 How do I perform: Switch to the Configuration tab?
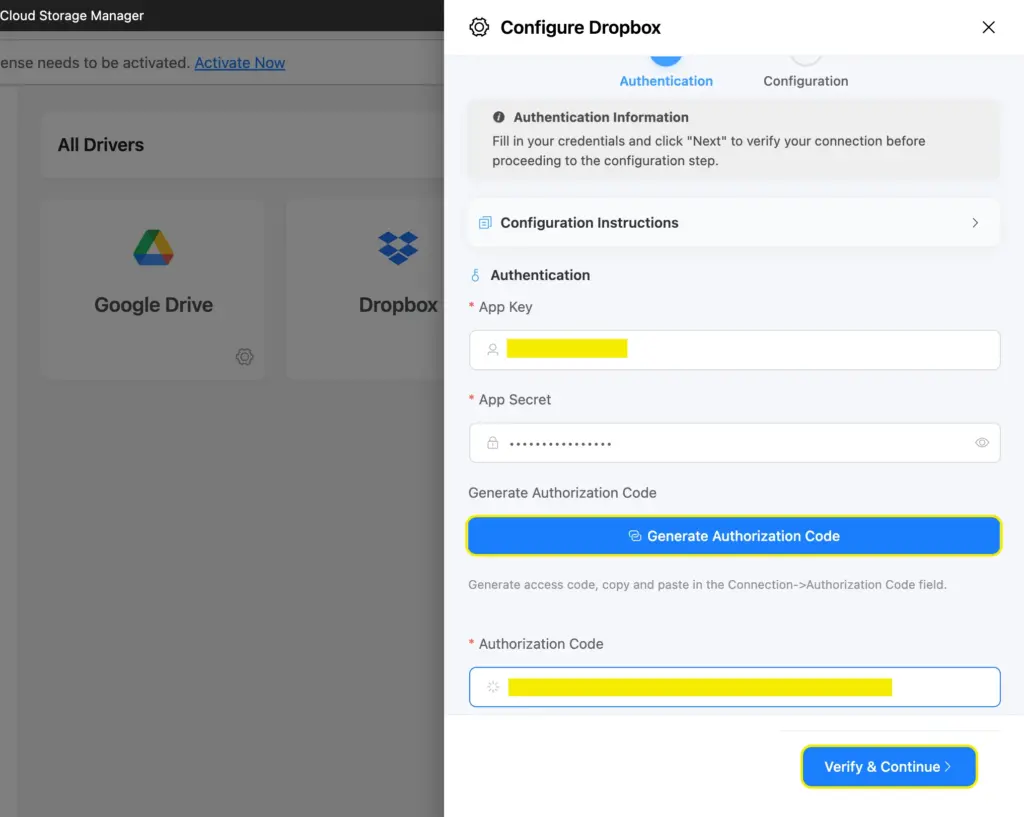(805, 81)
